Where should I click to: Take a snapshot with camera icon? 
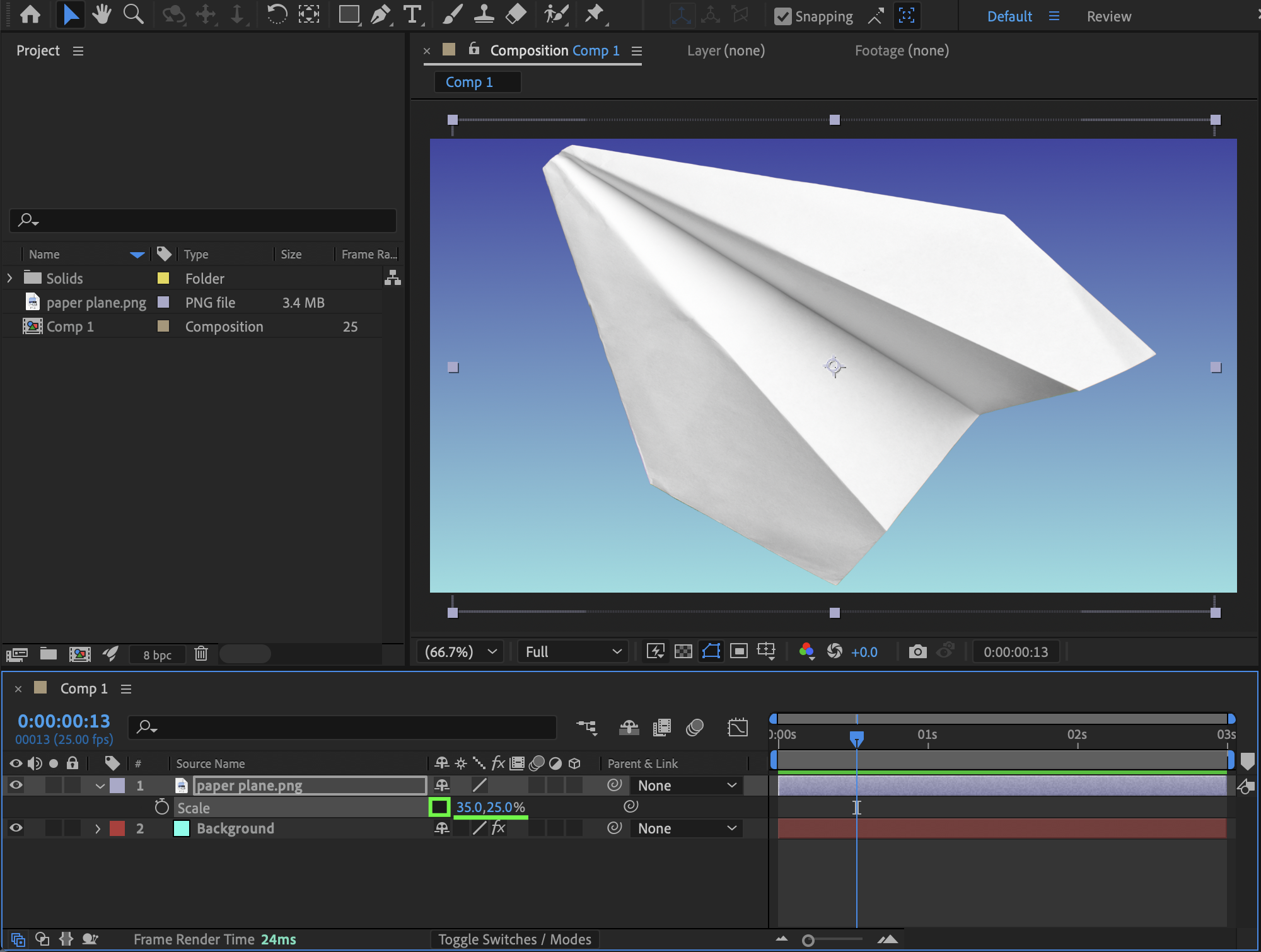point(917,651)
